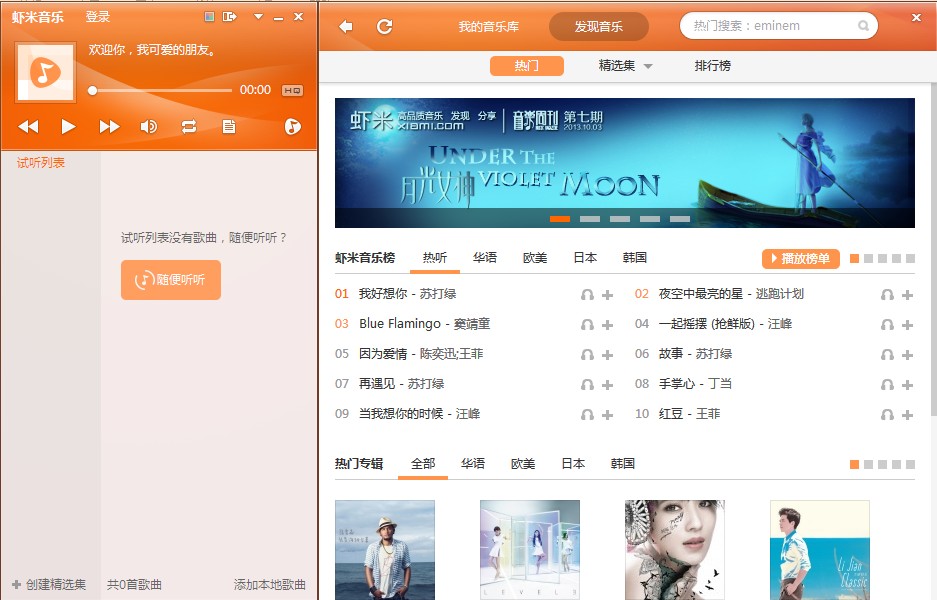Add 红豆 - 王菲 with its plus icon

pyautogui.click(x=907, y=415)
